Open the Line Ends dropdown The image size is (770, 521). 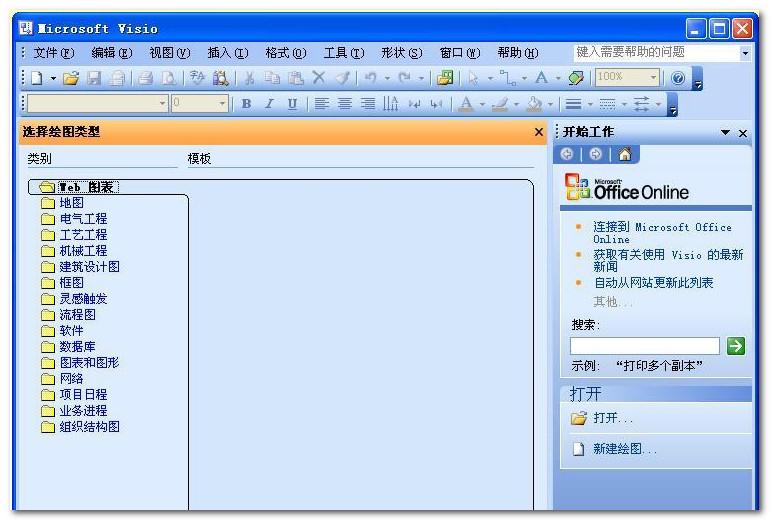click(x=659, y=104)
